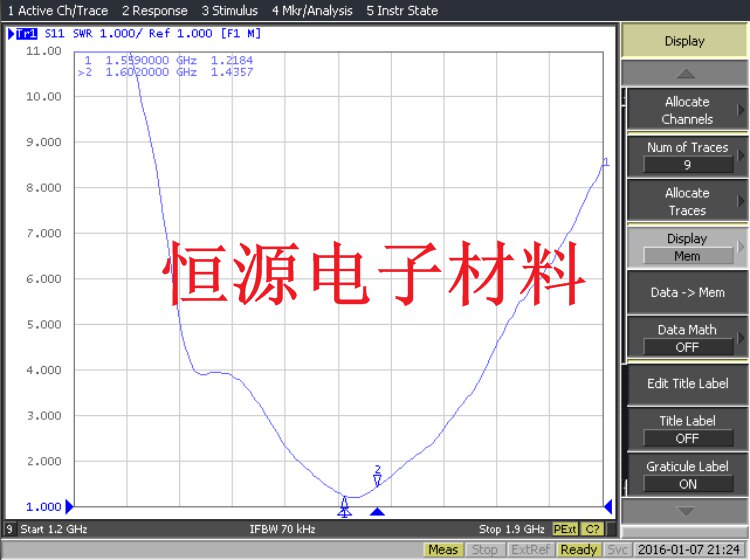750x560 pixels.
Task: Click the 5.000 Y-axis label
Action: coord(44,324)
